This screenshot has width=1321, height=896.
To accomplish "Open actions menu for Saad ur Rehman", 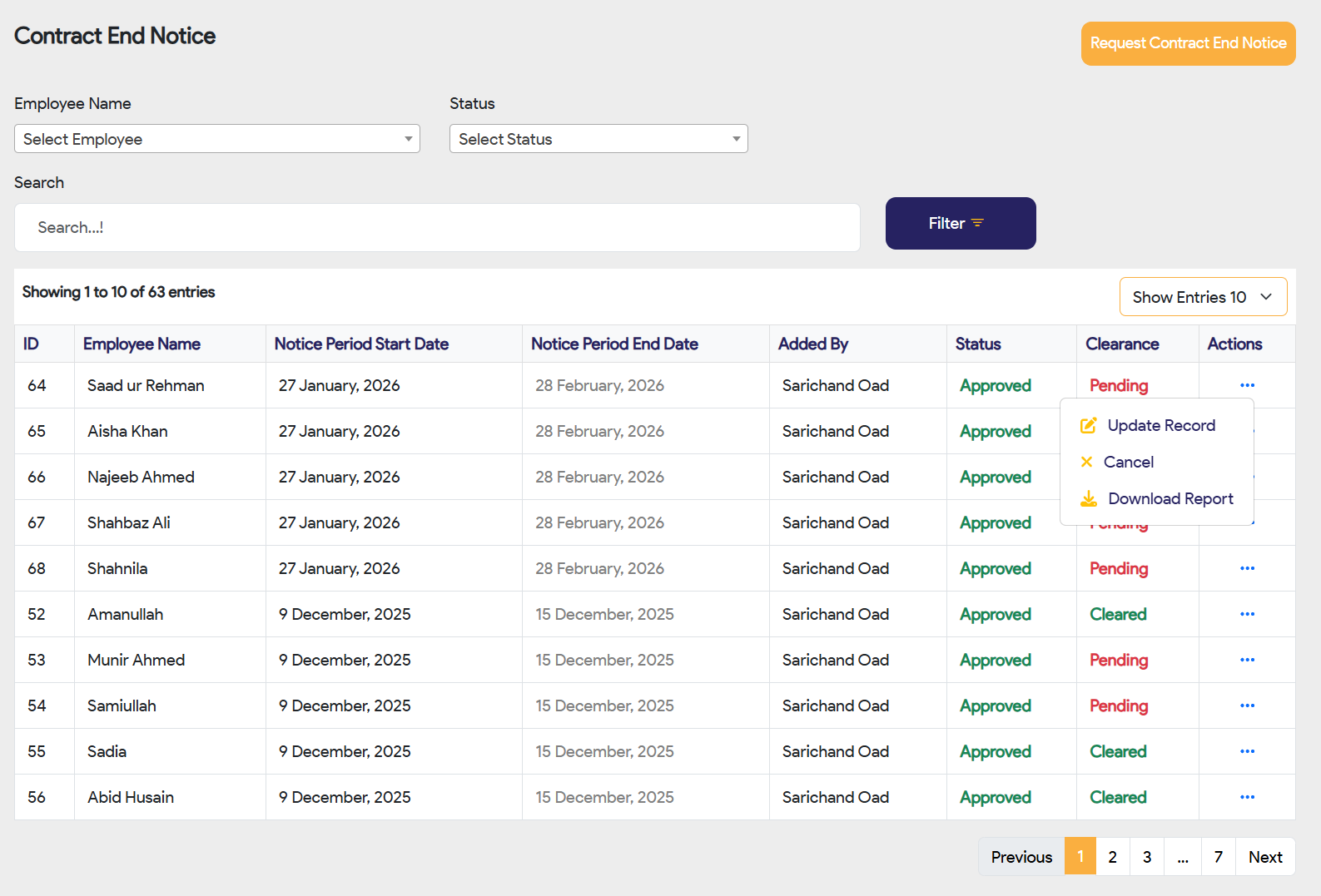I will [x=1246, y=385].
